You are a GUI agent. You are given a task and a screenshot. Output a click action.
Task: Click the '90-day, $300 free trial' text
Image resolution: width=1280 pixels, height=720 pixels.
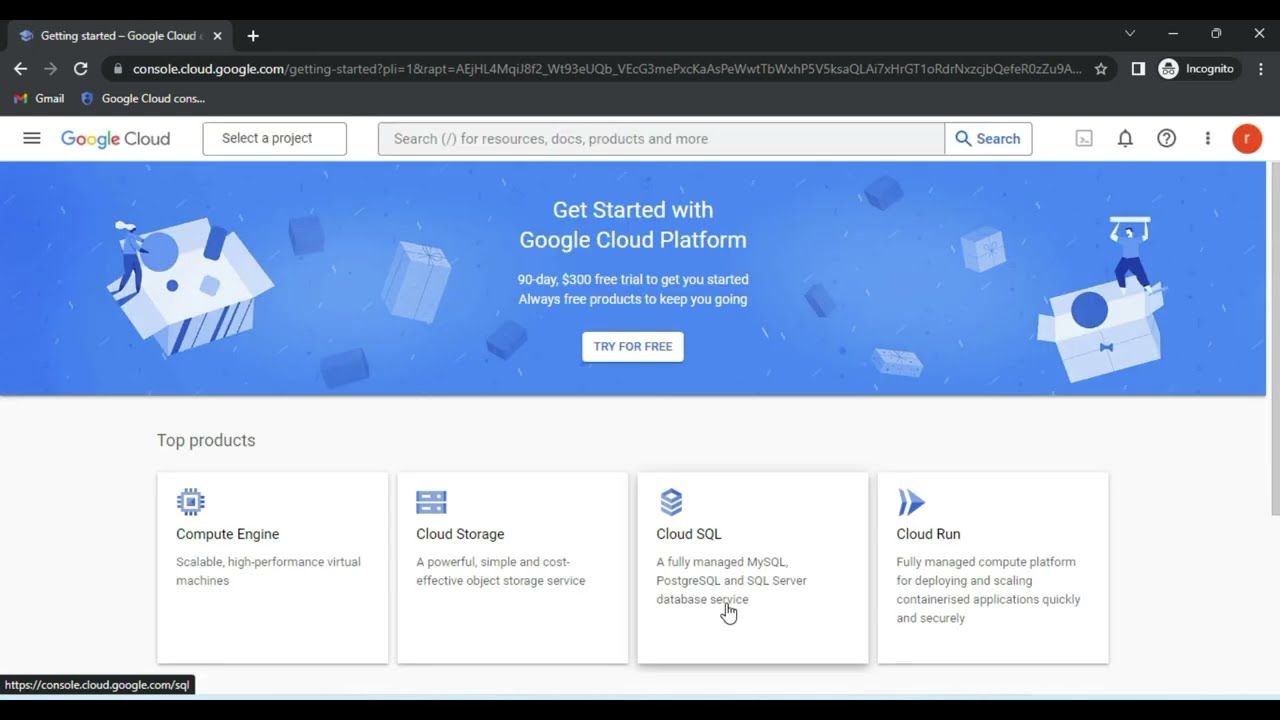pyautogui.click(x=633, y=280)
